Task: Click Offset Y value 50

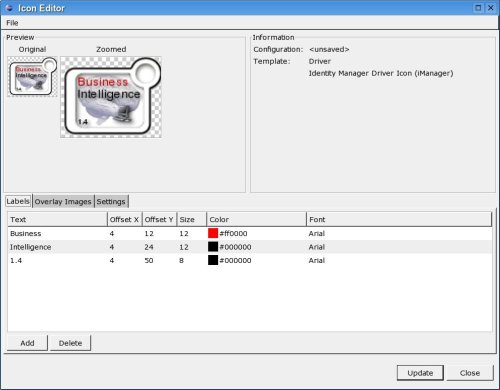Action: (149, 260)
